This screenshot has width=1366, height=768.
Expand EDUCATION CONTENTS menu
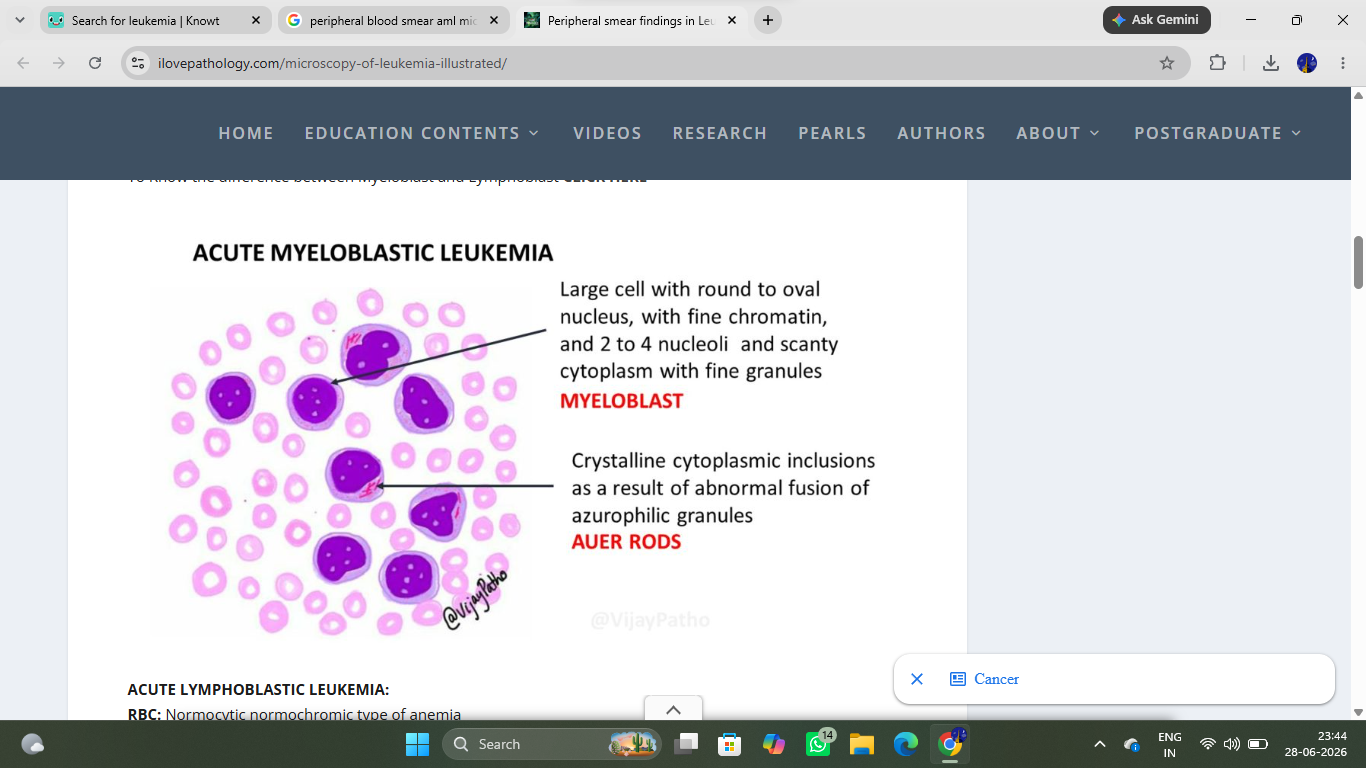tap(422, 133)
